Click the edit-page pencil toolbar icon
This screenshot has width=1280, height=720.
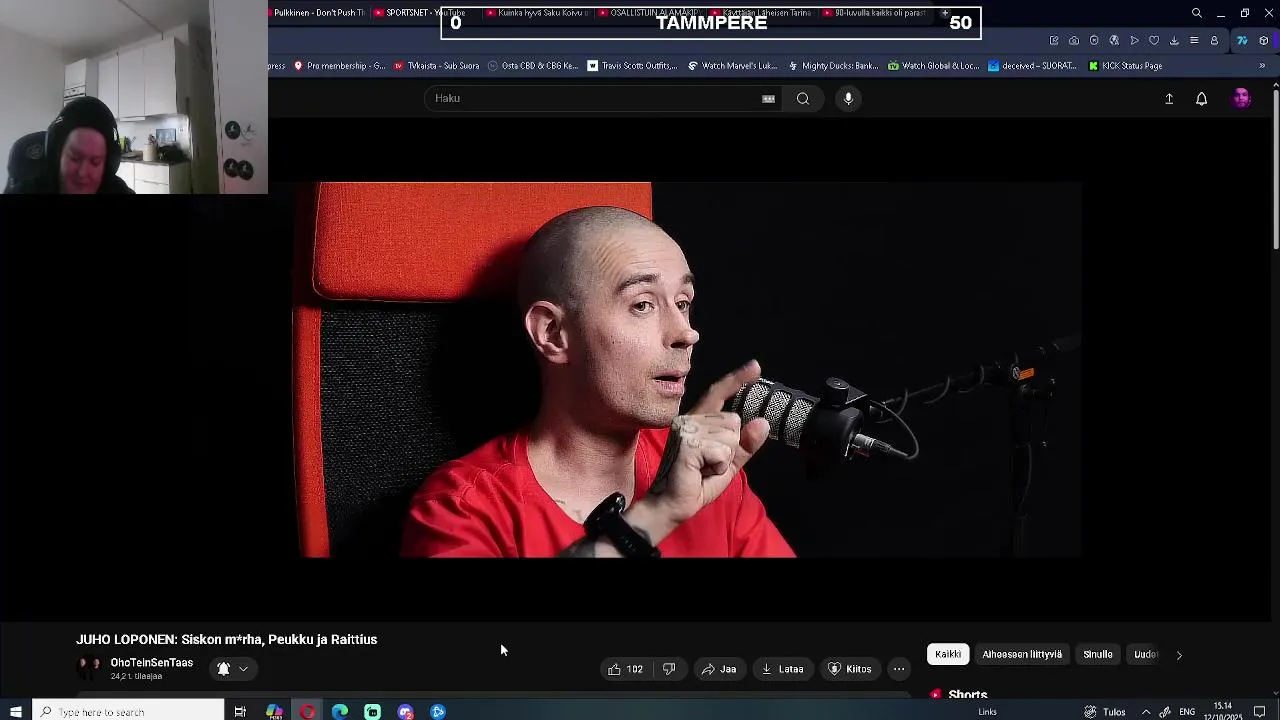tap(1054, 41)
